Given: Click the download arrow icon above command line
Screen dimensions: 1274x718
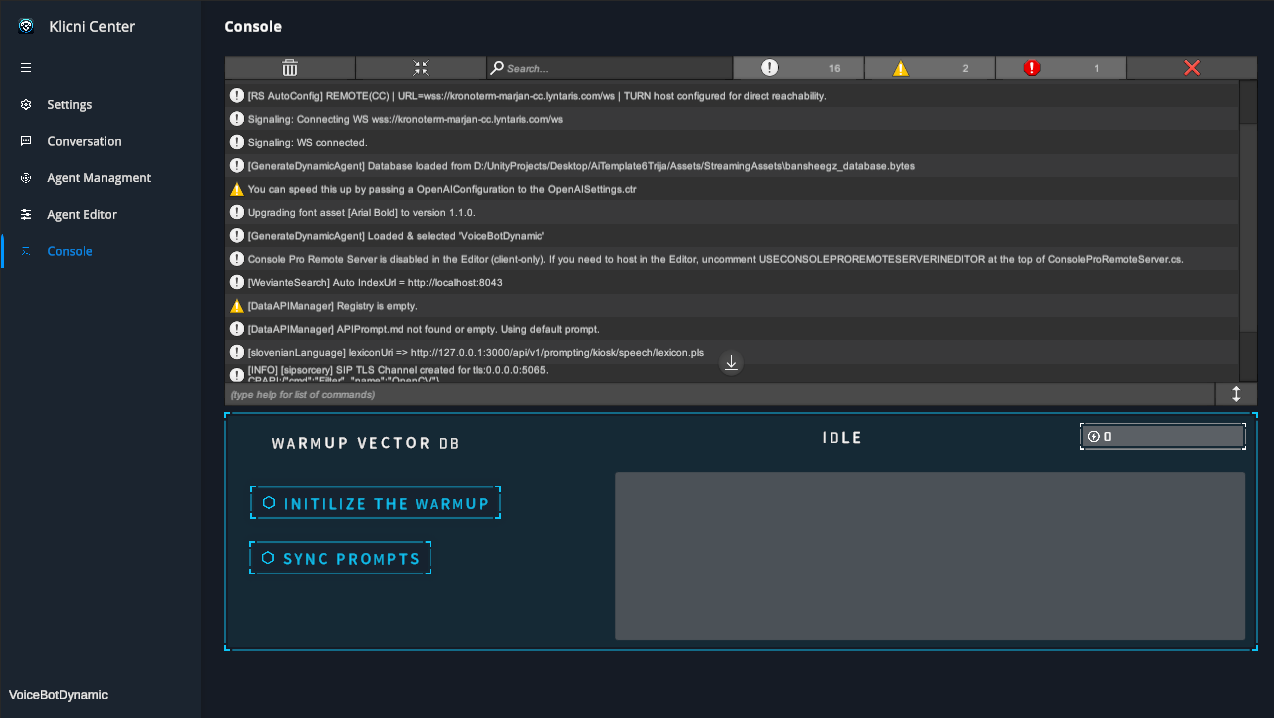Looking at the screenshot, I should (x=731, y=363).
